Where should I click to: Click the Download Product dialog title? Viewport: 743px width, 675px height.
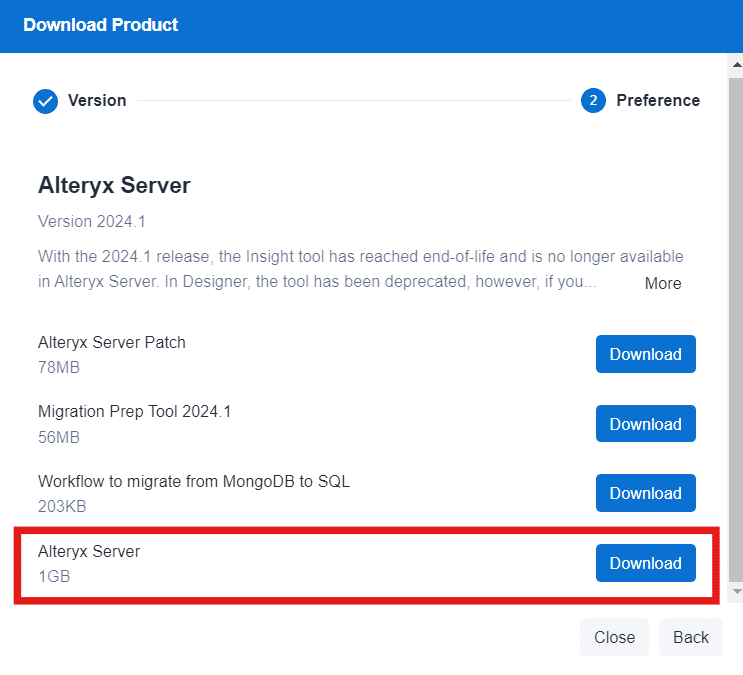click(101, 25)
